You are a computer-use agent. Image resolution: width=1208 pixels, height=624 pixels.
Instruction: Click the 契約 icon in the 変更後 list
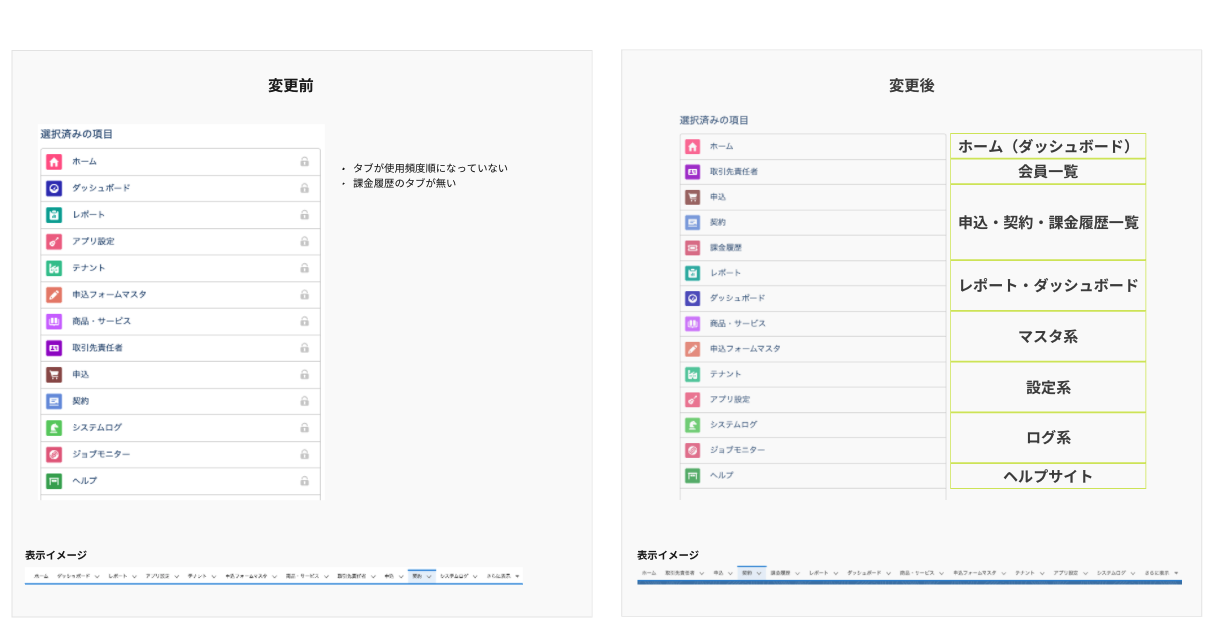click(692, 222)
